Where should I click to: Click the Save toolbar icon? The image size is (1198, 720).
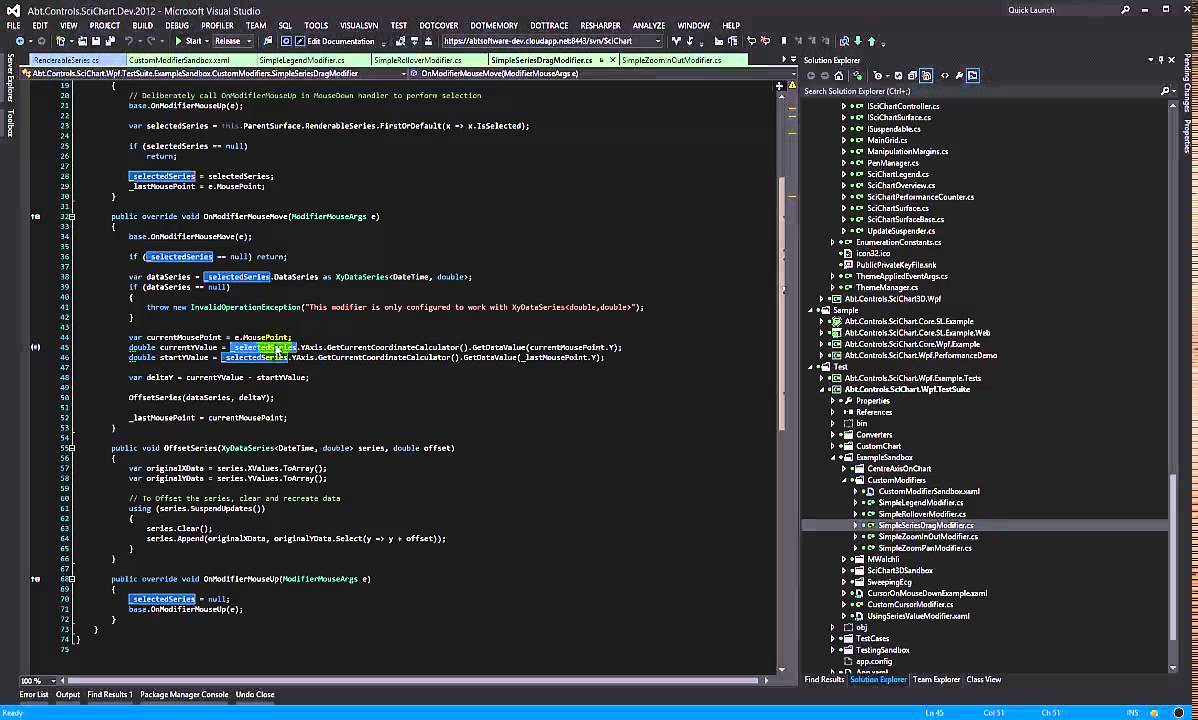(x=96, y=41)
